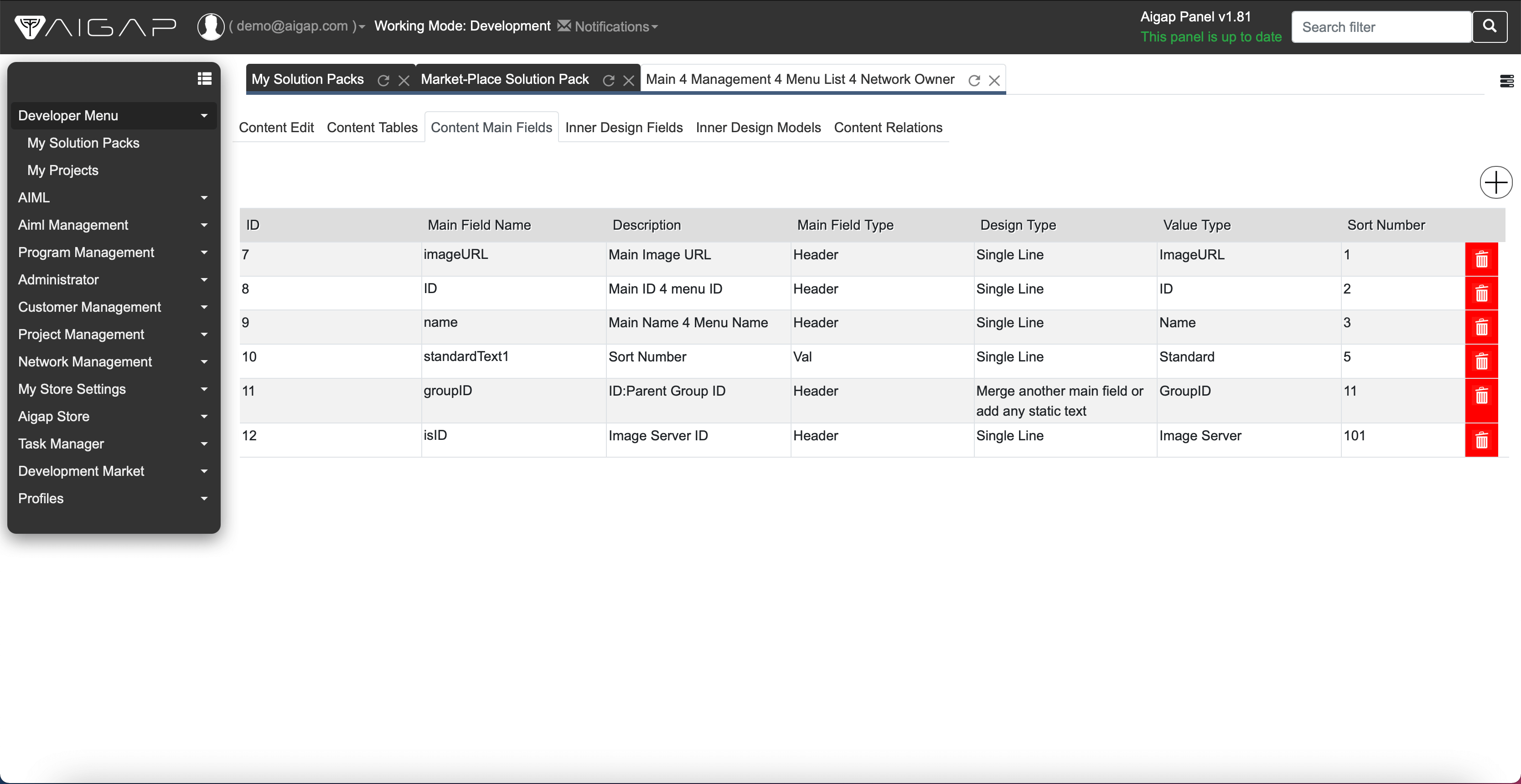This screenshot has width=1521, height=784.
Task: Refresh the My Solution Packs tab
Action: [383, 80]
